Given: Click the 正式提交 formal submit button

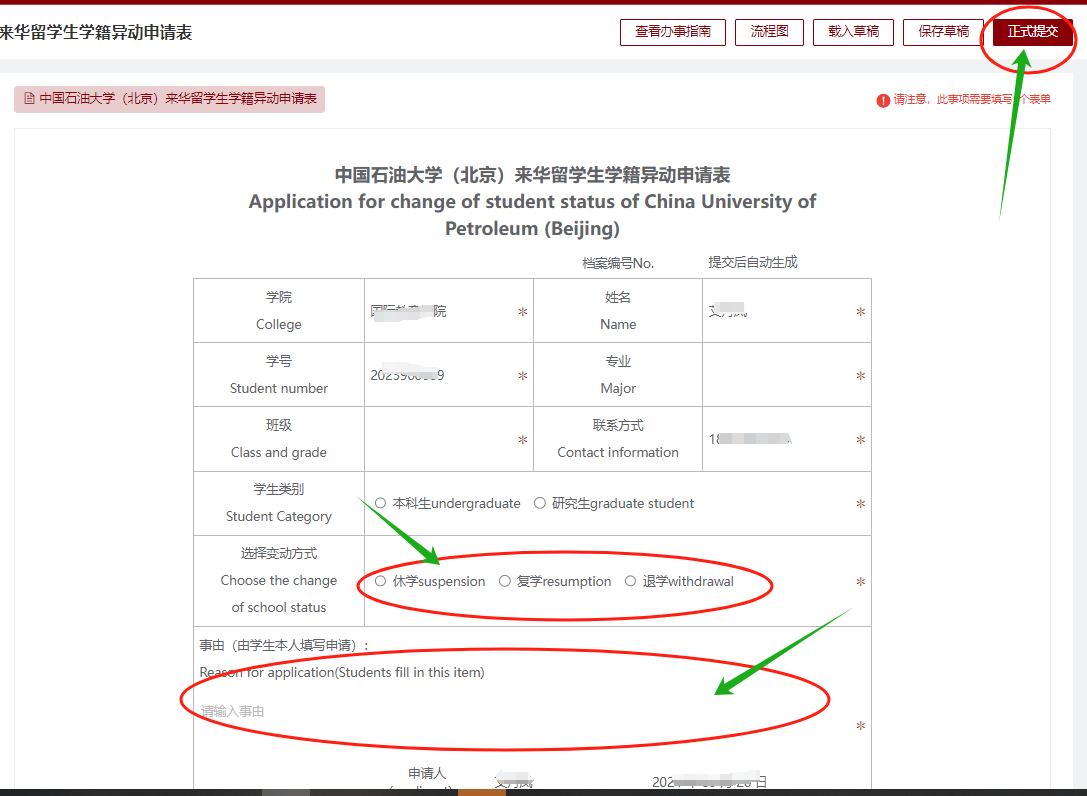Looking at the screenshot, I should (1029, 31).
